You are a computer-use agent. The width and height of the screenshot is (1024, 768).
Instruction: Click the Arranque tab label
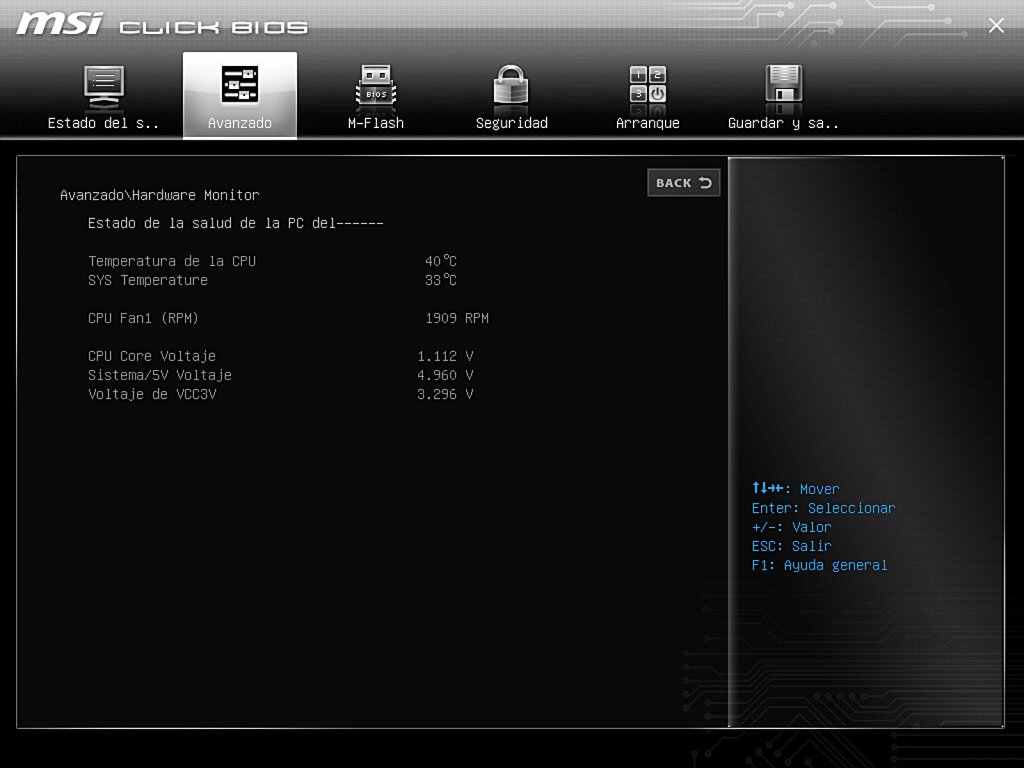tap(647, 123)
